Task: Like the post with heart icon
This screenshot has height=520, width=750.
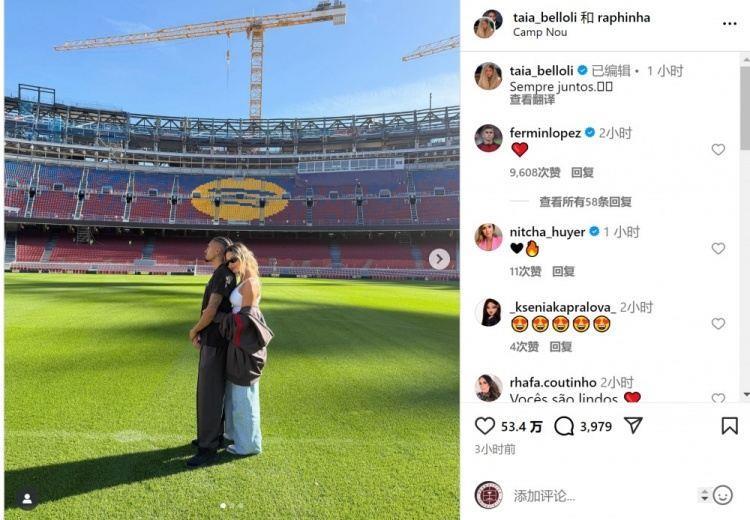Action: (x=485, y=426)
